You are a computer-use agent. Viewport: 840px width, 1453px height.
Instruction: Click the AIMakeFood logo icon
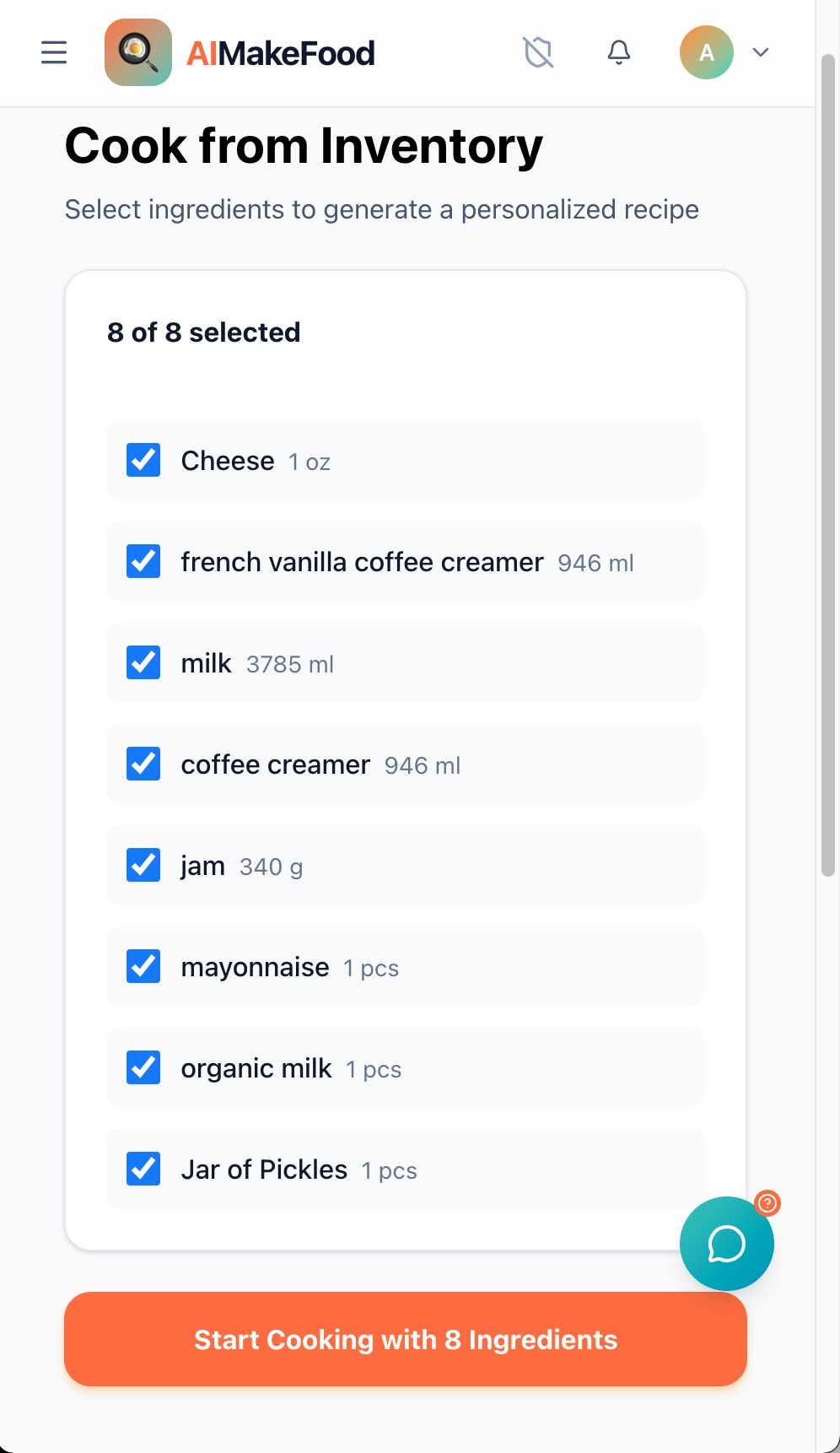138,52
